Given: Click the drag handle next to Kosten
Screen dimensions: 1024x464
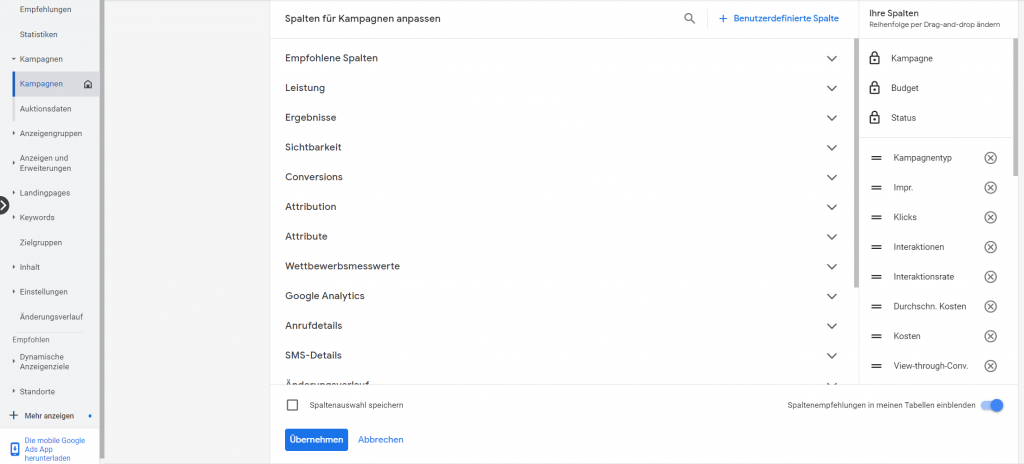Looking at the screenshot, I should (876, 336).
